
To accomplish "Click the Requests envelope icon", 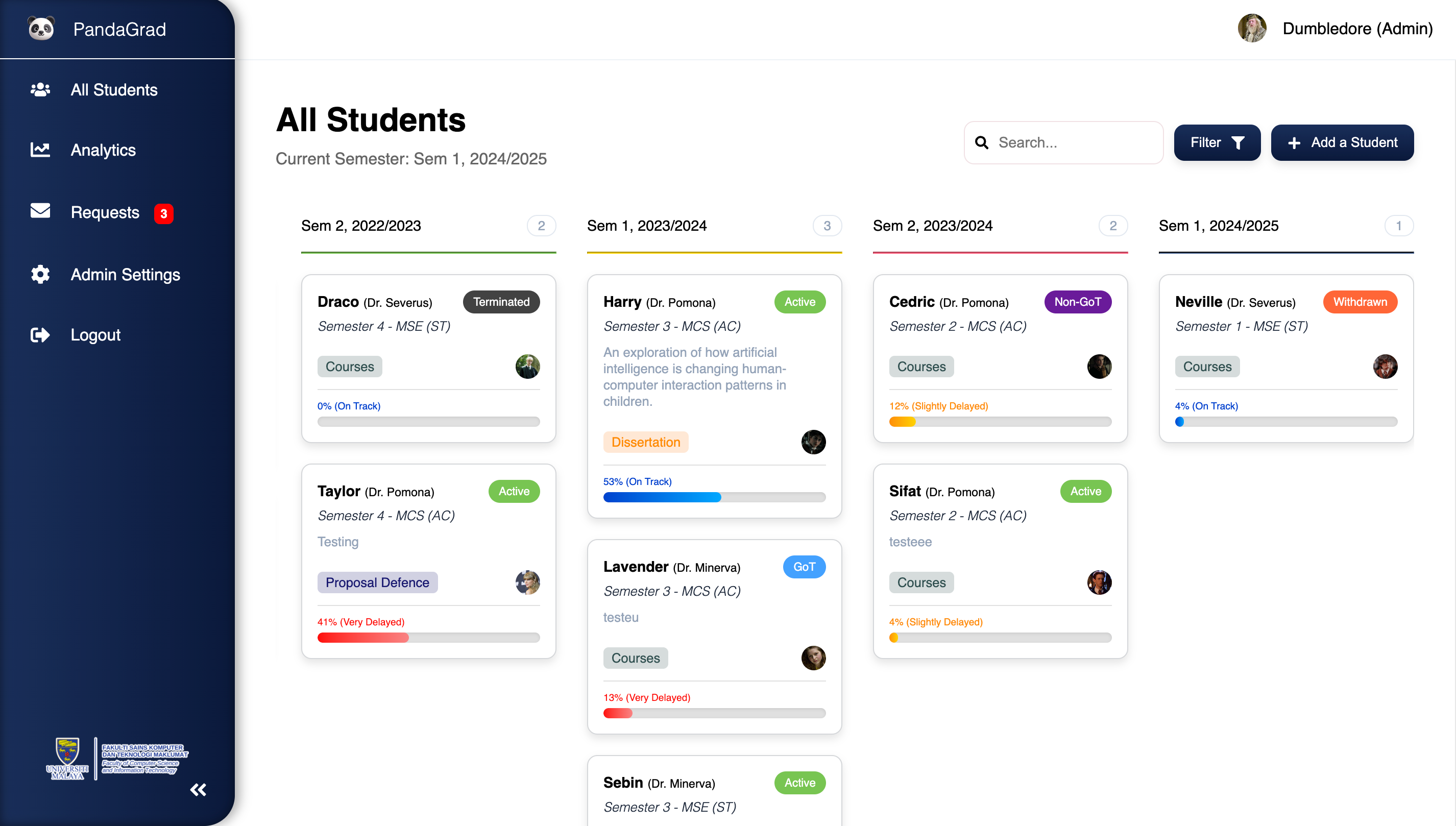I will click(40, 211).
